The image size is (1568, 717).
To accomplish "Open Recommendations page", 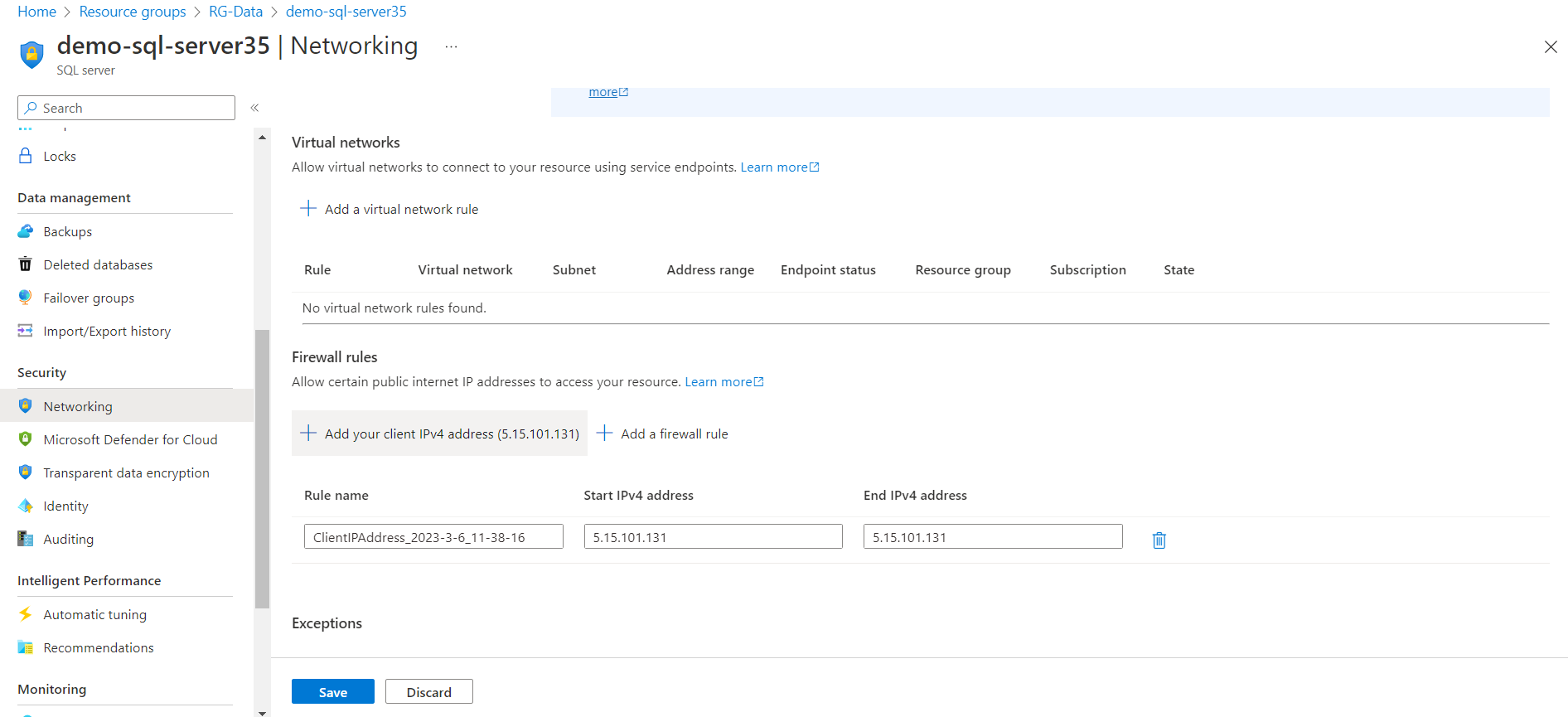I will pyautogui.click(x=99, y=647).
